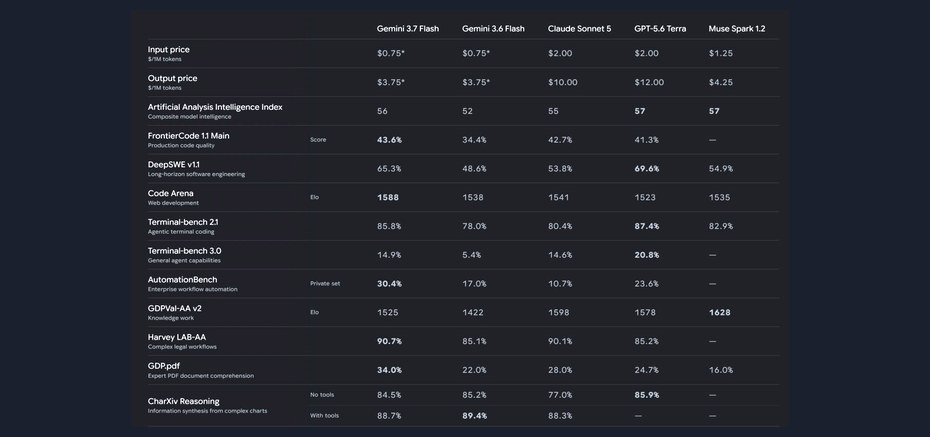Select the Claude Sonnet 5 column header
This screenshot has width=930, height=437.
(579, 28)
